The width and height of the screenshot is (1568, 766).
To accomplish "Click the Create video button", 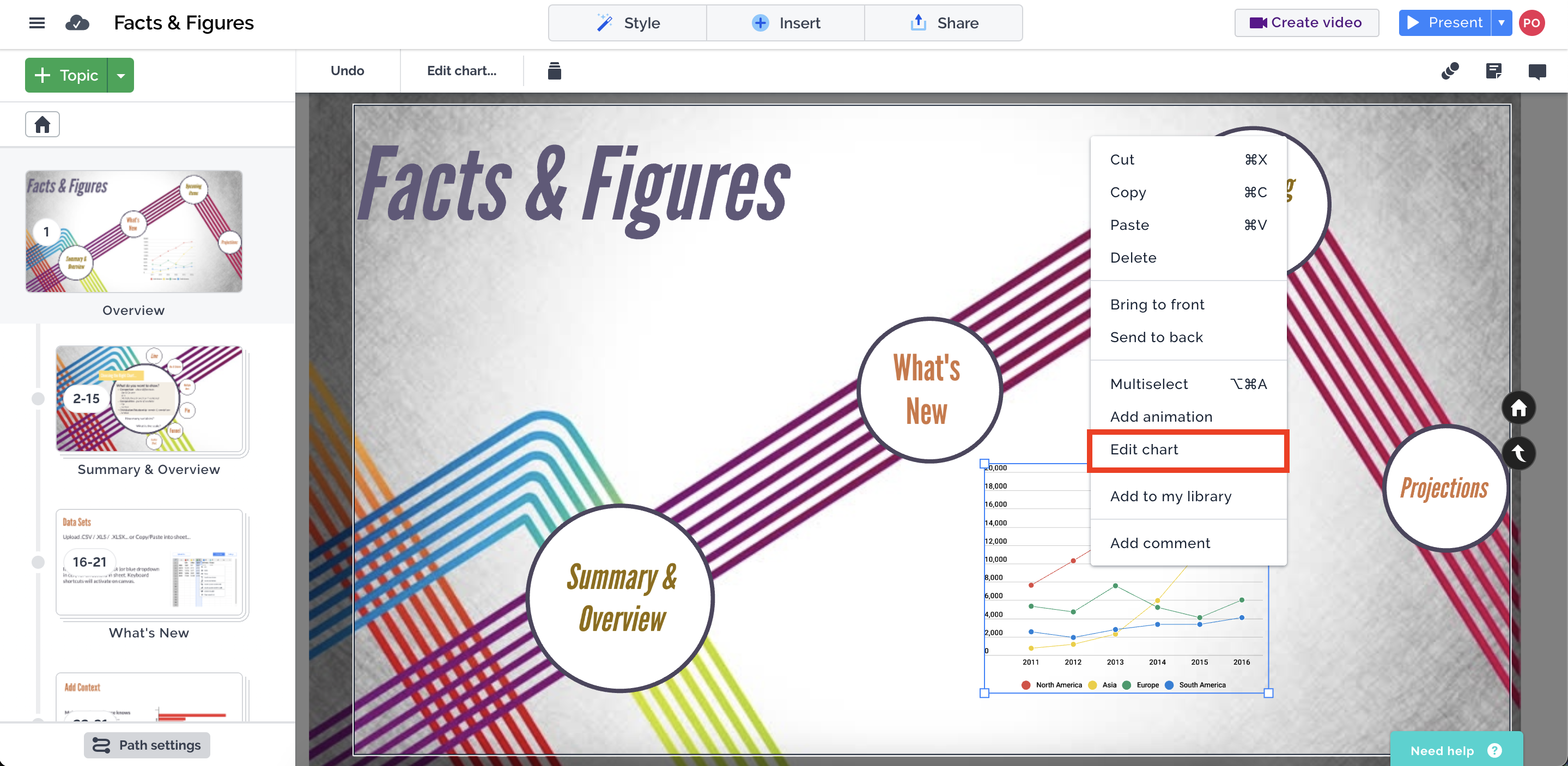I will click(x=1306, y=23).
